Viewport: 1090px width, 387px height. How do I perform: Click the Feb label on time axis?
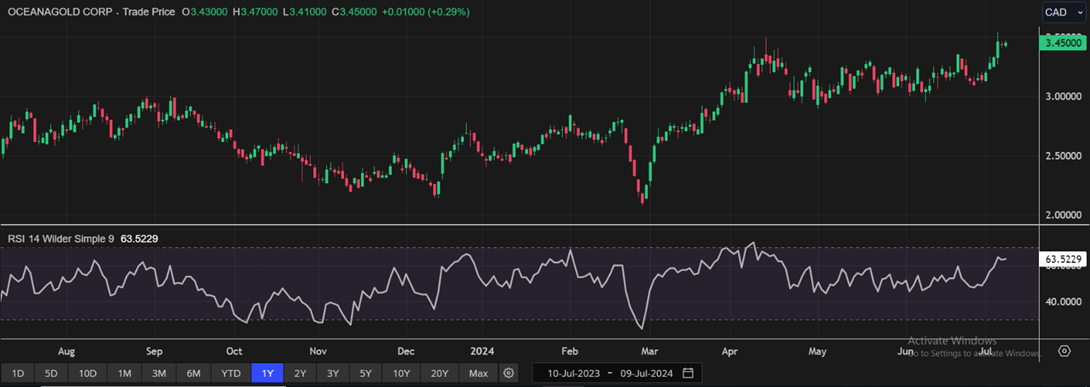[x=569, y=352]
